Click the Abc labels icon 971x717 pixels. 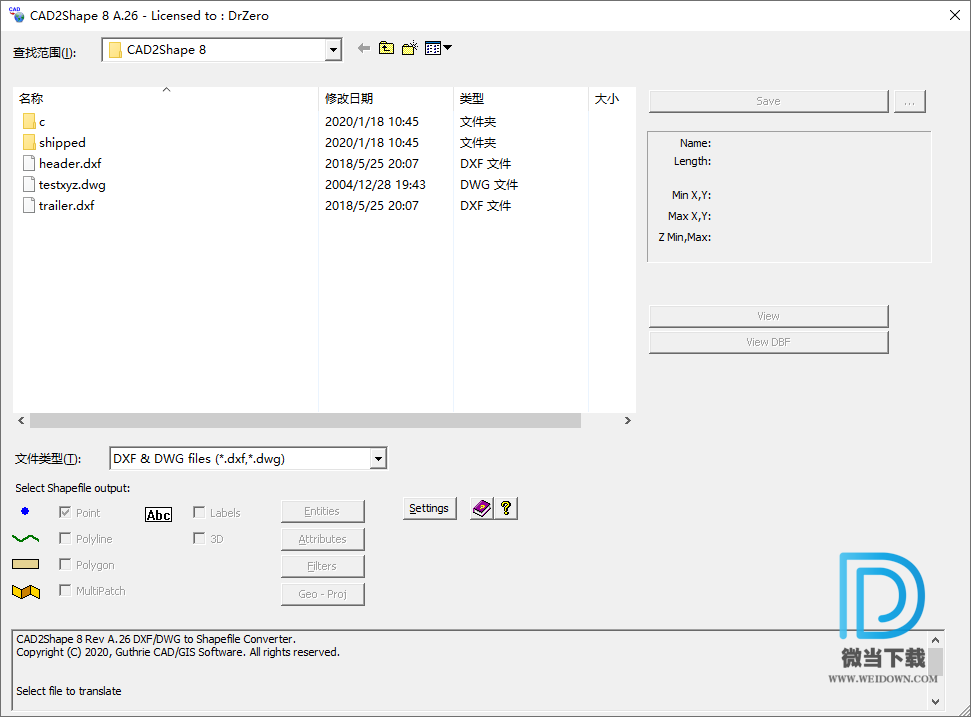click(x=159, y=515)
